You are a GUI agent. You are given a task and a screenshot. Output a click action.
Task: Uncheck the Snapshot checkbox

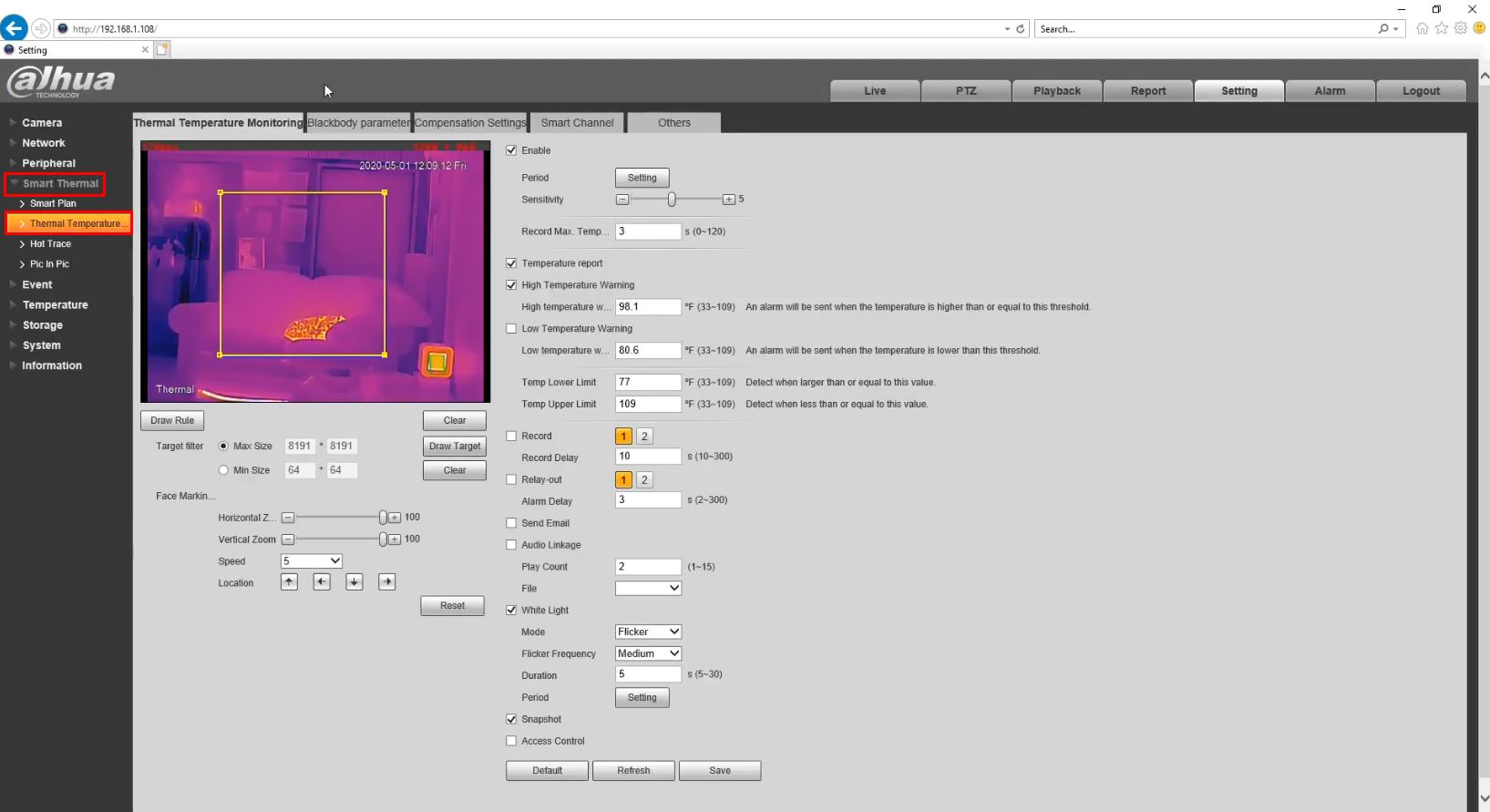[511, 720]
